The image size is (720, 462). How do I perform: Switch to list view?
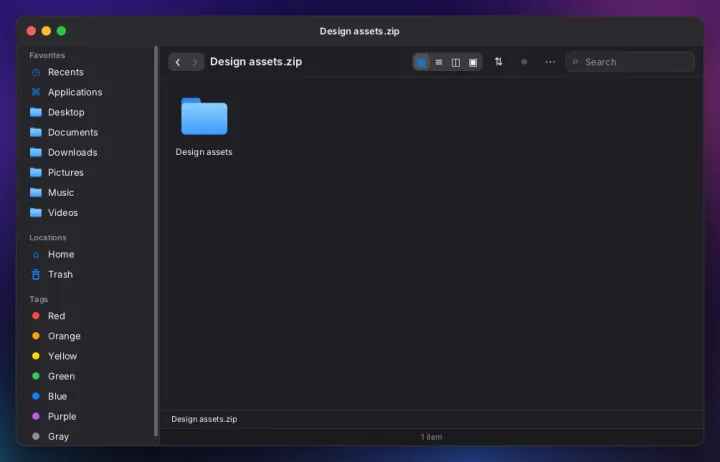click(x=439, y=62)
